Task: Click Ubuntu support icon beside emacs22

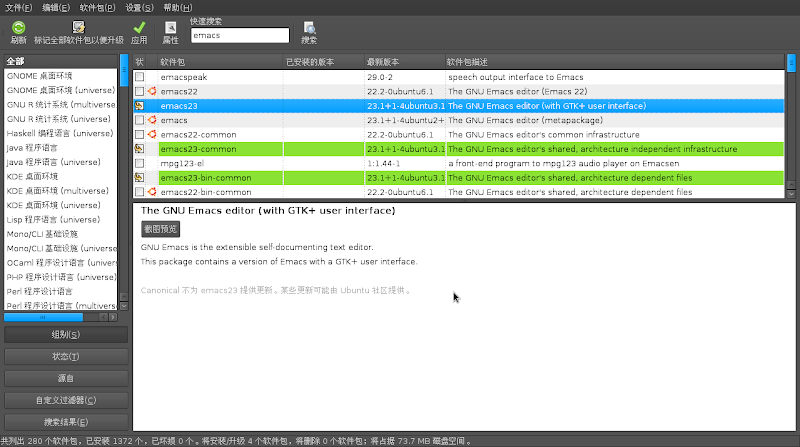Action: coord(152,91)
